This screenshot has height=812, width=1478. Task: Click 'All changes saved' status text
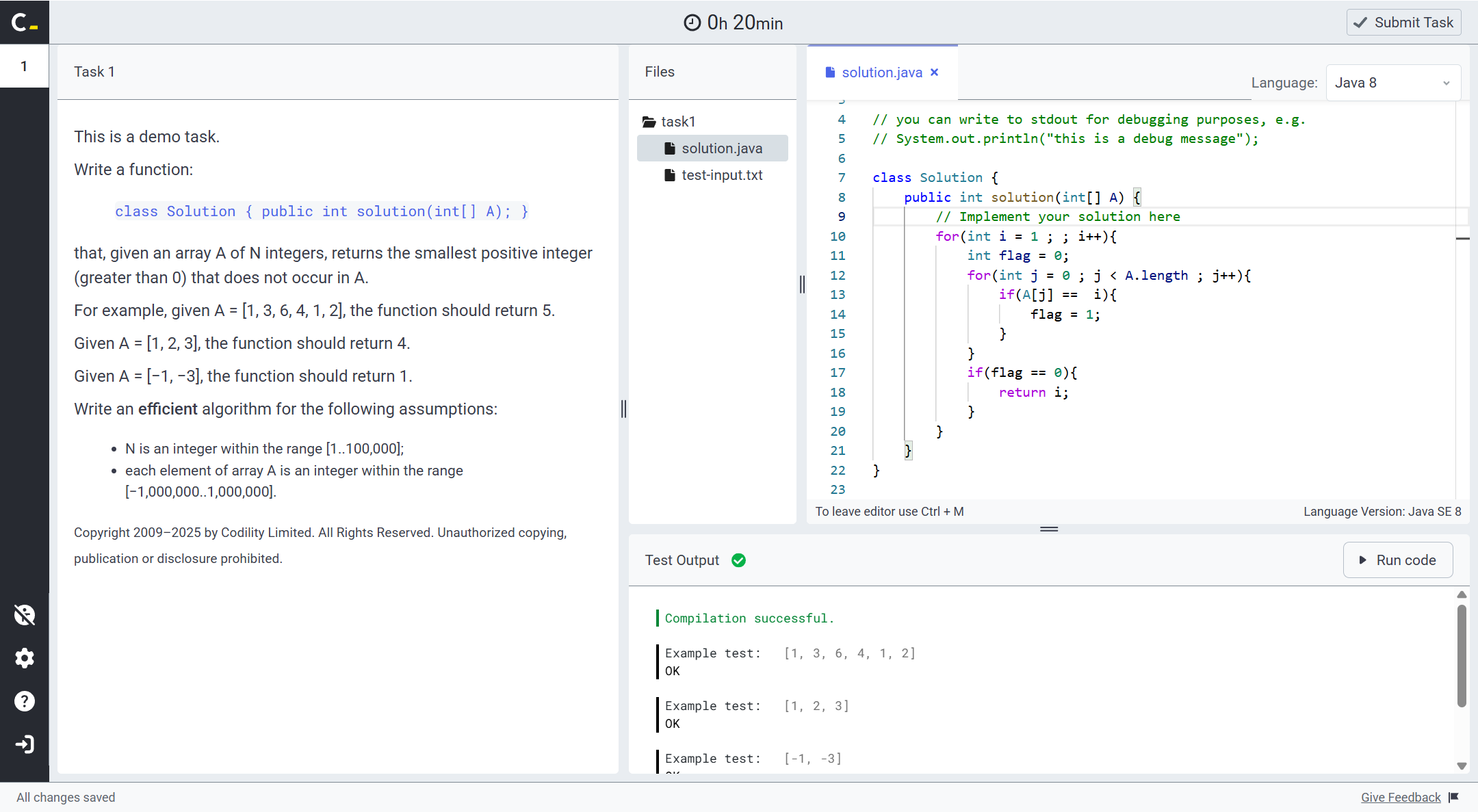(66, 798)
